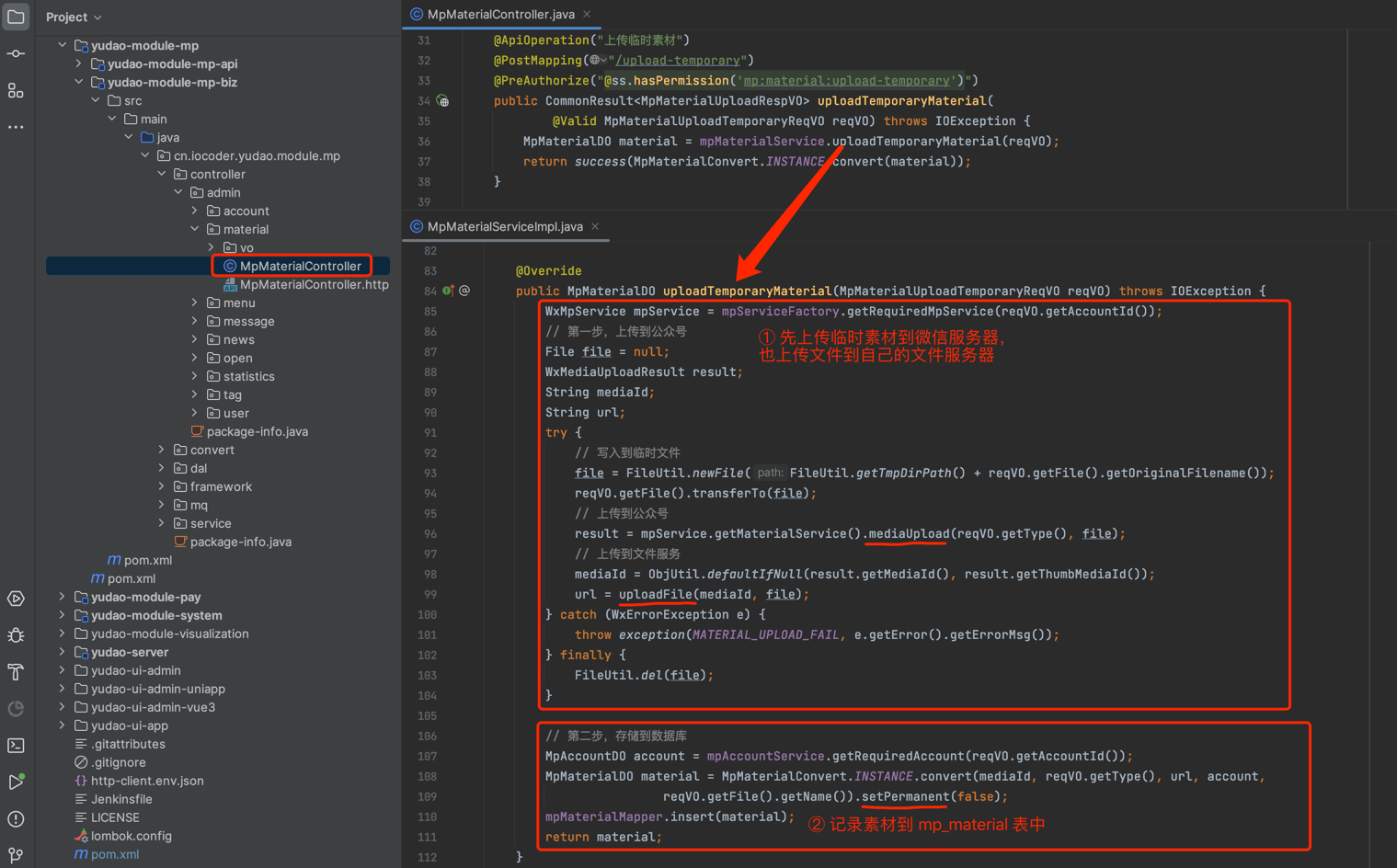Show more tool windows via ellipsis
1397x868 pixels.
[x=16, y=127]
